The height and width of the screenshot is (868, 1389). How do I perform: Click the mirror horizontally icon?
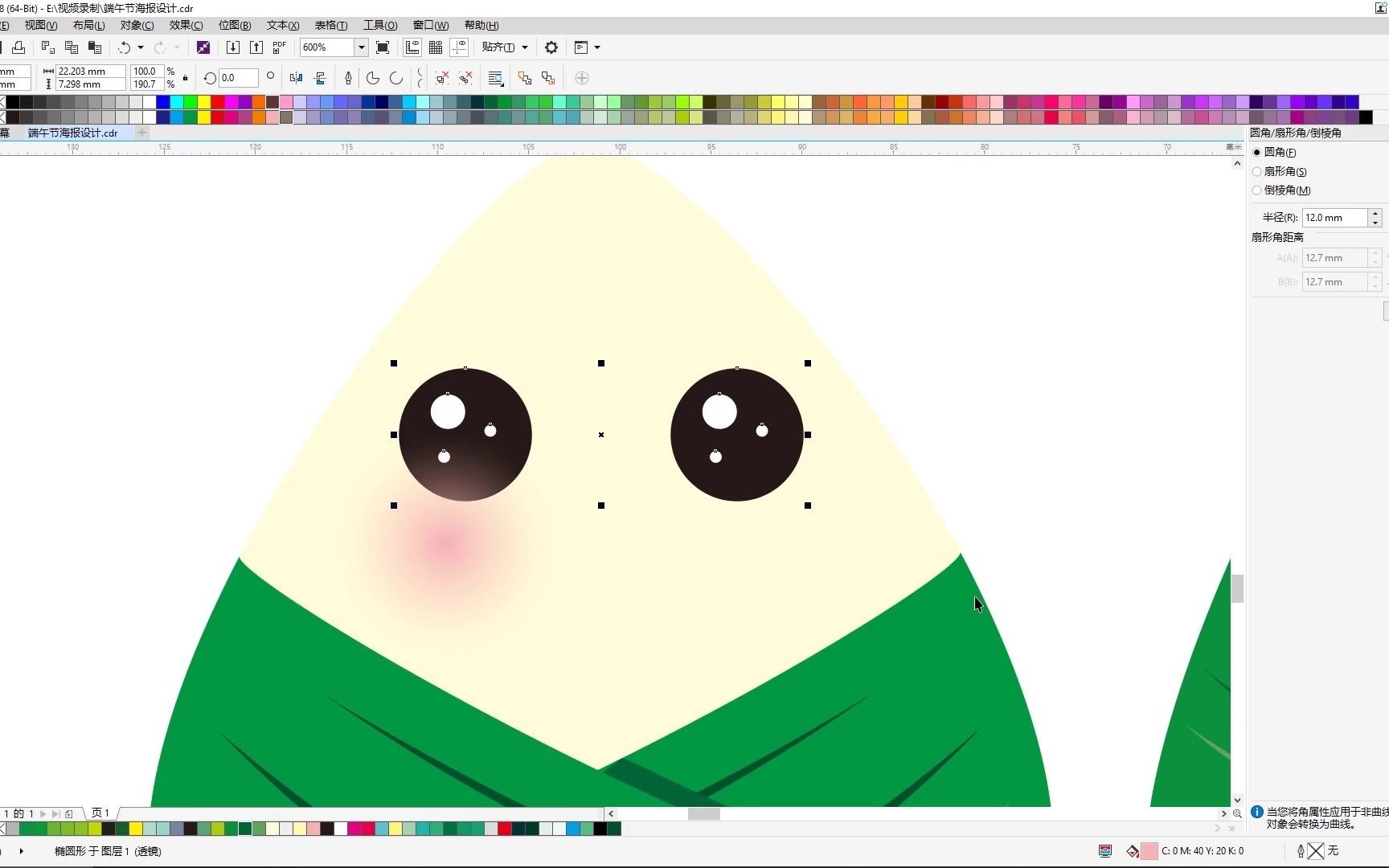(x=297, y=78)
